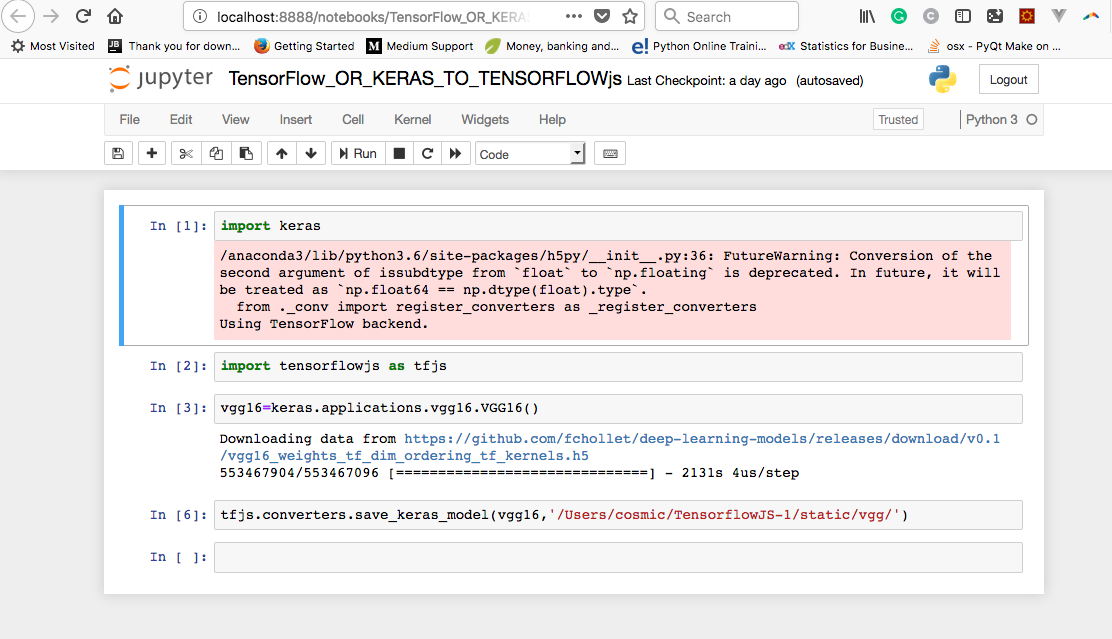Viewport: 1112px width, 639px height.
Task: Click the empty code cell input
Action: pyautogui.click(x=618, y=557)
